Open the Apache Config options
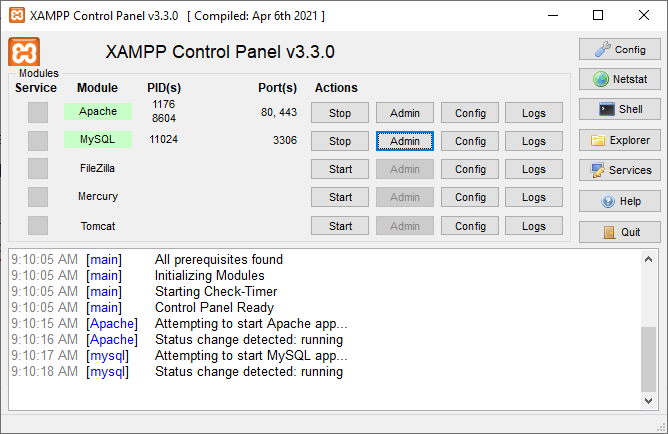 pos(470,113)
